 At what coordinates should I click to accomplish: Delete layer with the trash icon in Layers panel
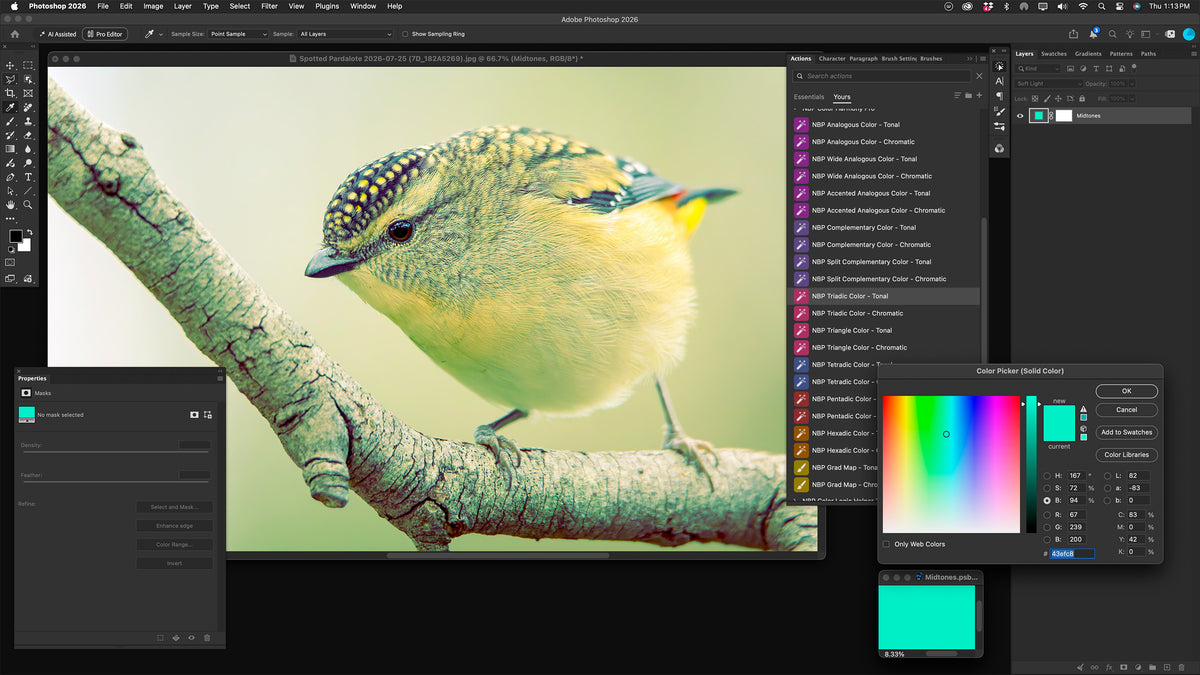(1181, 667)
